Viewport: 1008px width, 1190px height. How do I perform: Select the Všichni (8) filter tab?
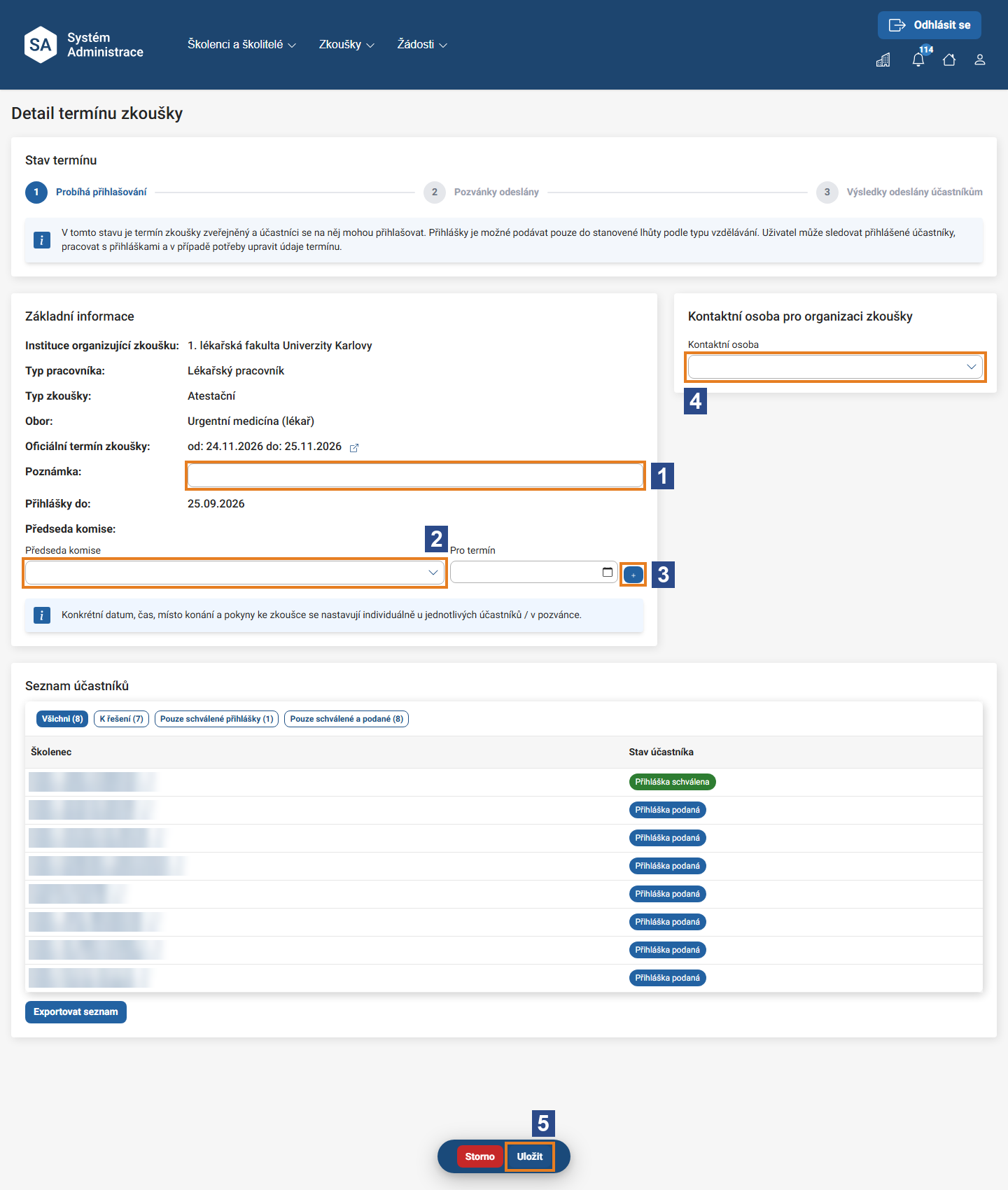[x=62, y=719]
